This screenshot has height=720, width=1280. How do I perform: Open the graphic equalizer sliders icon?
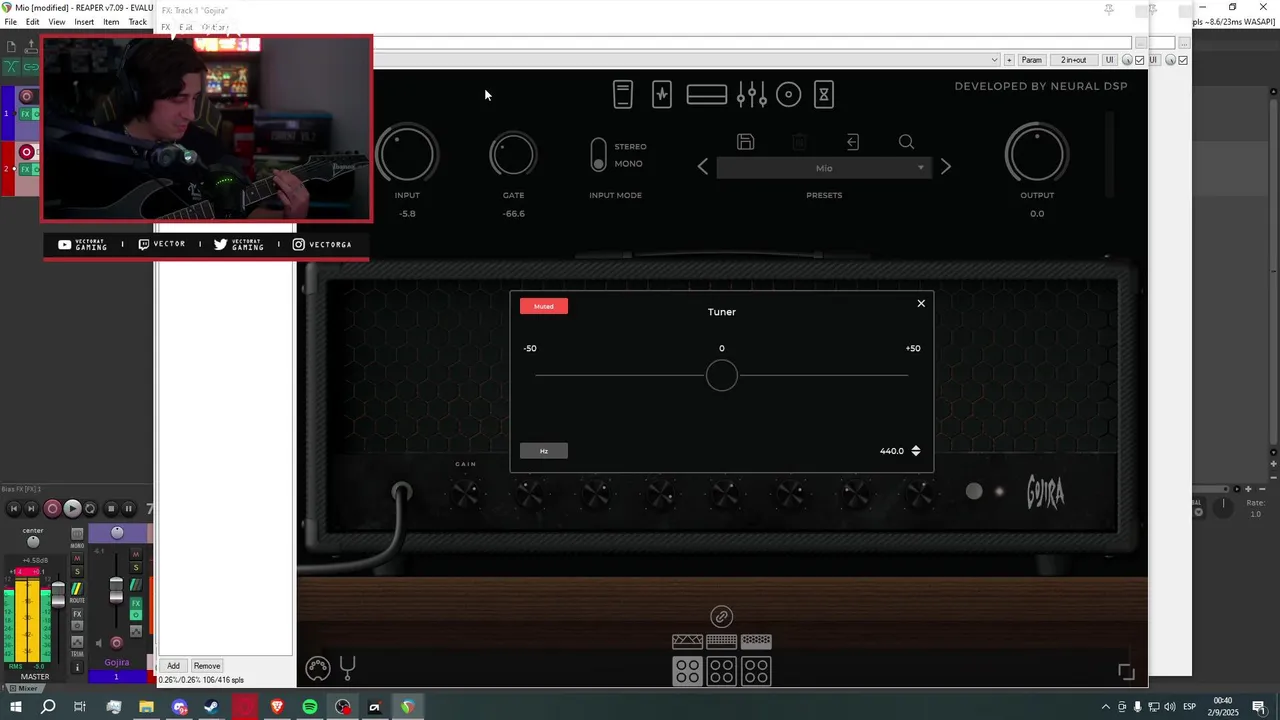pyautogui.click(x=752, y=95)
